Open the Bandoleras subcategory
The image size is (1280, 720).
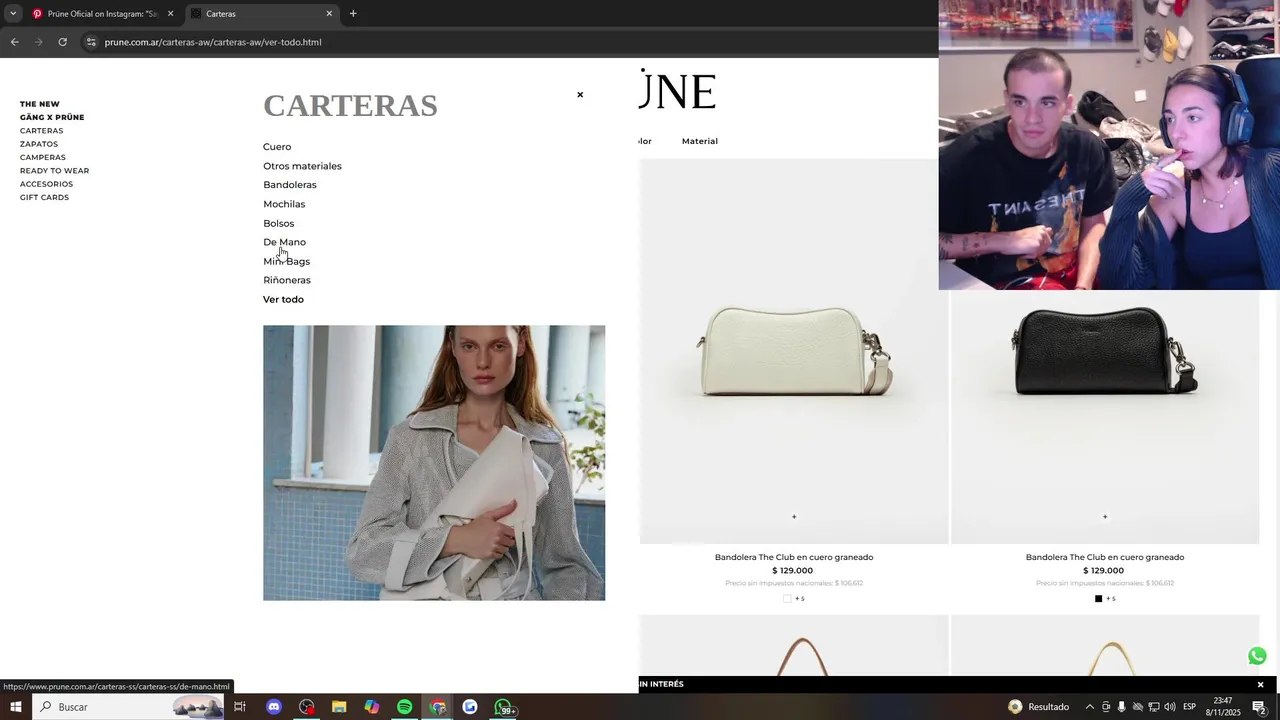point(290,185)
